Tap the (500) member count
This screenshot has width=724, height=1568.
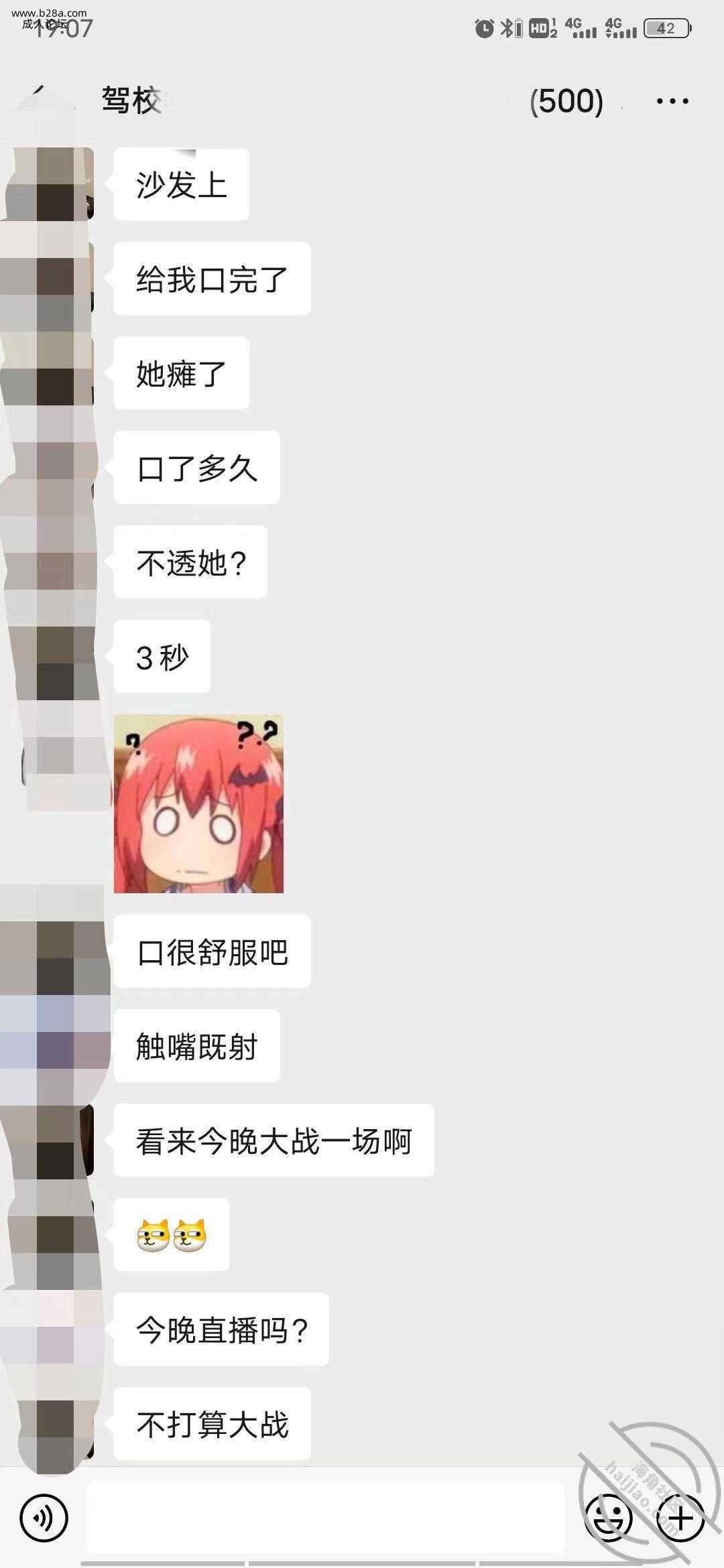566,101
